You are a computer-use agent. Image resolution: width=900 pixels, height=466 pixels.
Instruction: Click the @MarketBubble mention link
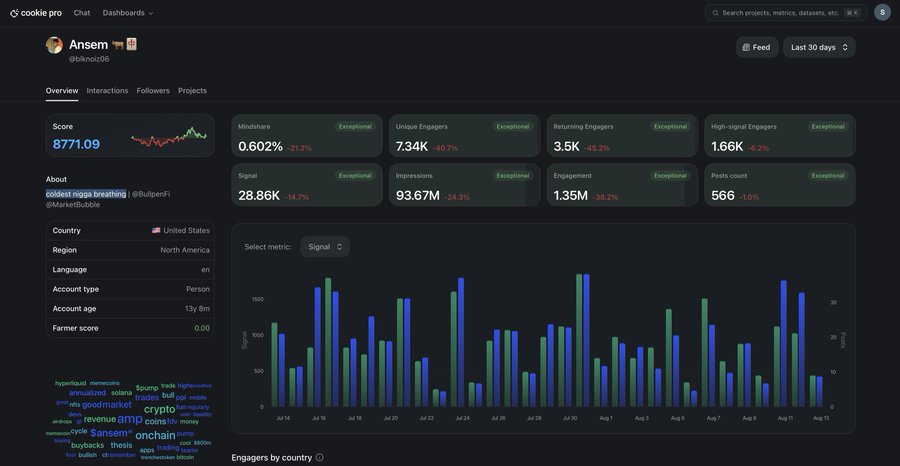coord(73,204)
